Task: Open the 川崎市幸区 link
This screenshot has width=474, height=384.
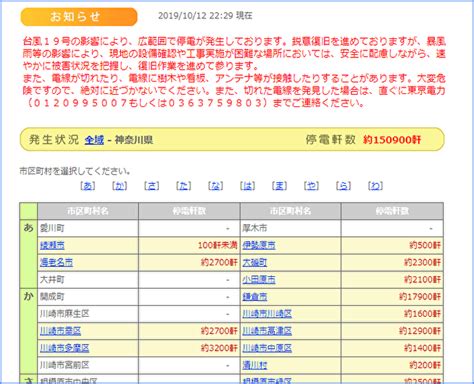Action: (60, 331)
